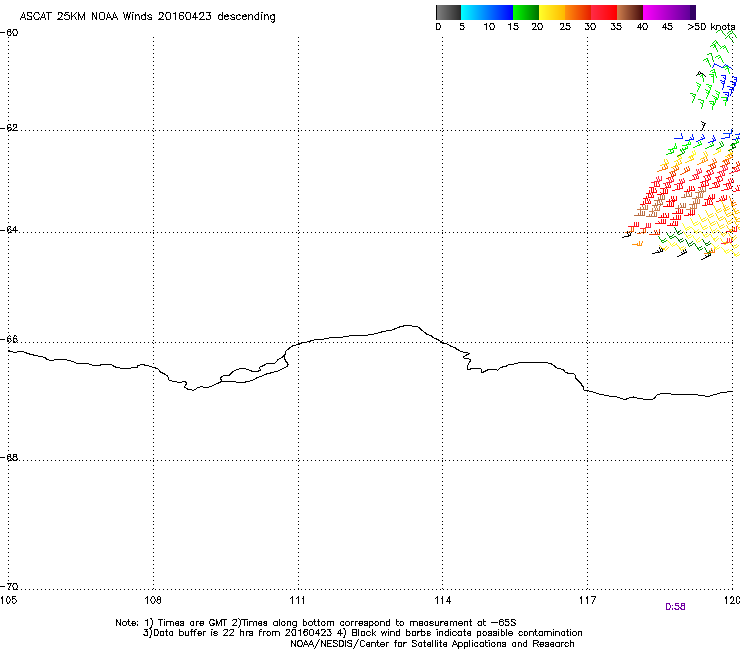
Task: Click the chart title 'ASCAT 25KM NOAA Winds 20160423 descending'
Action: pyautogui.click(x=147, y=17)
